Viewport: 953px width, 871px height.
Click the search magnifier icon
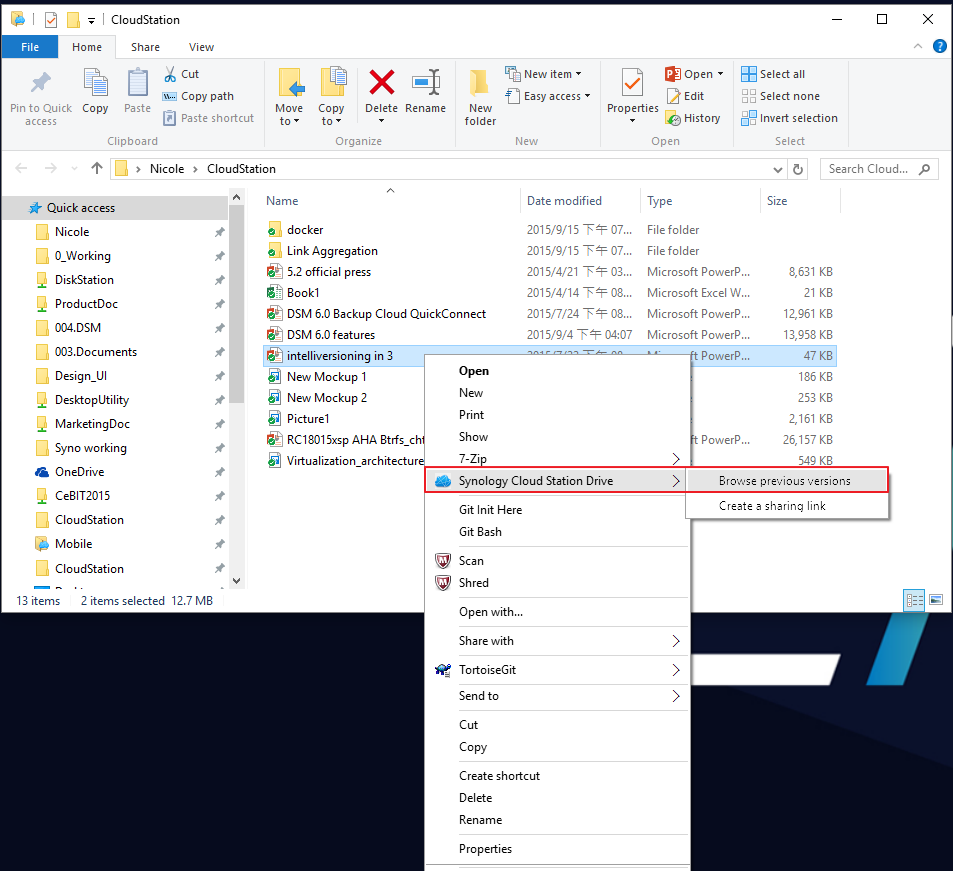click(924, 169)
